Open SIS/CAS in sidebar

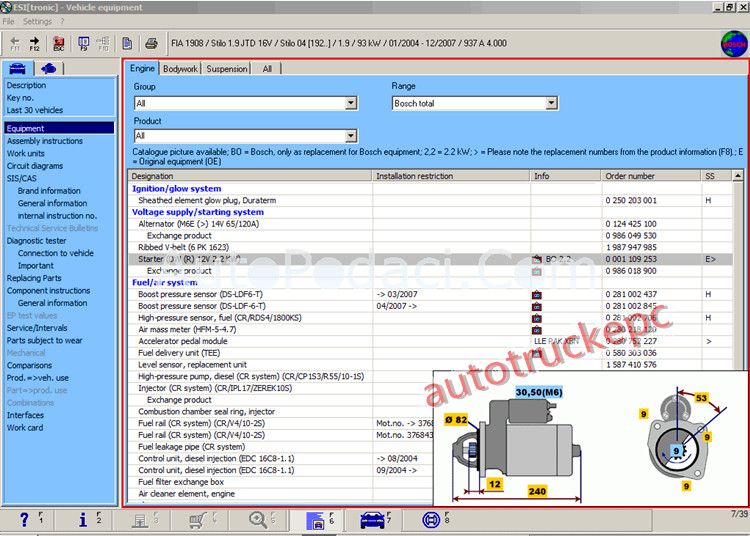click(22, 178)
